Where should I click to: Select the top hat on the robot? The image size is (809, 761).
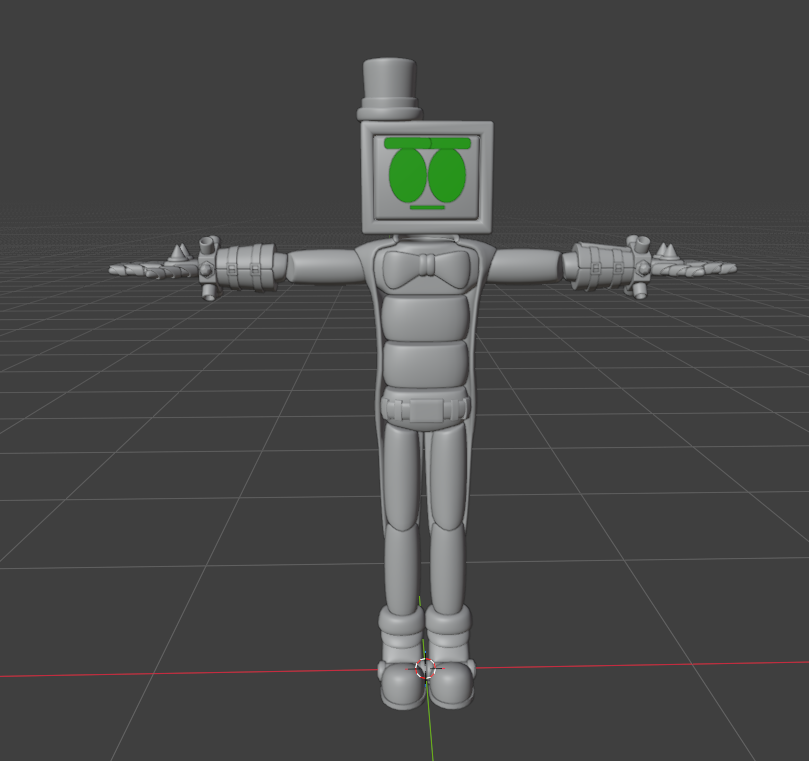390,89
